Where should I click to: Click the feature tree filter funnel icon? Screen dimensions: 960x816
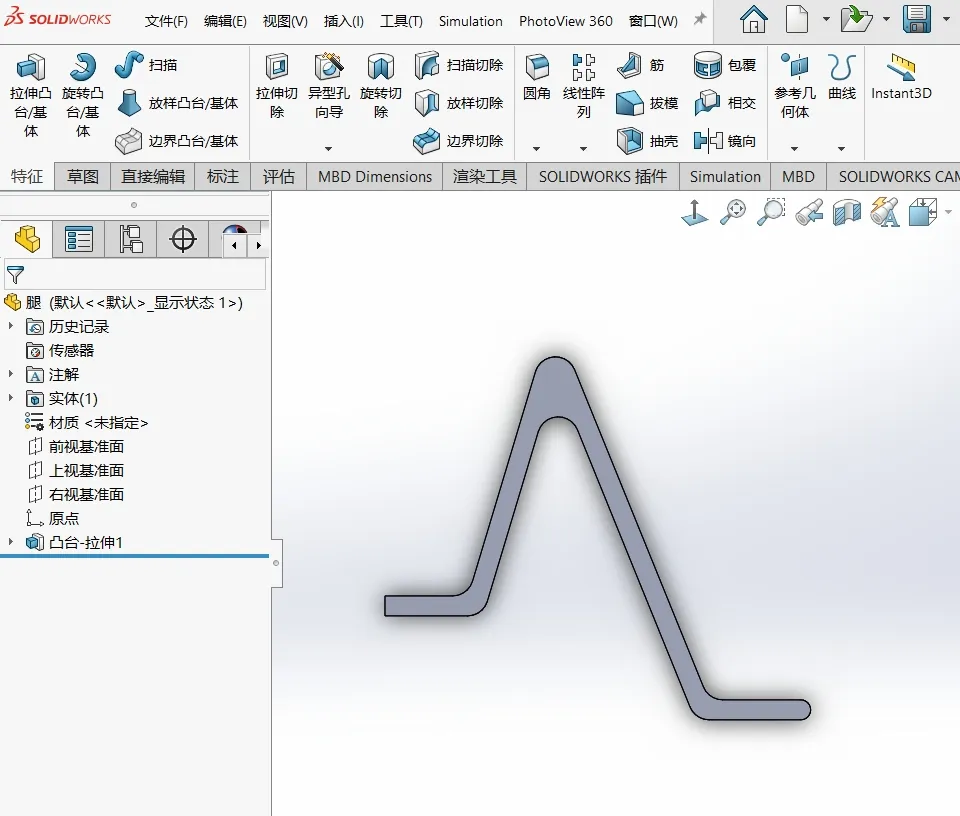point(15,275)
